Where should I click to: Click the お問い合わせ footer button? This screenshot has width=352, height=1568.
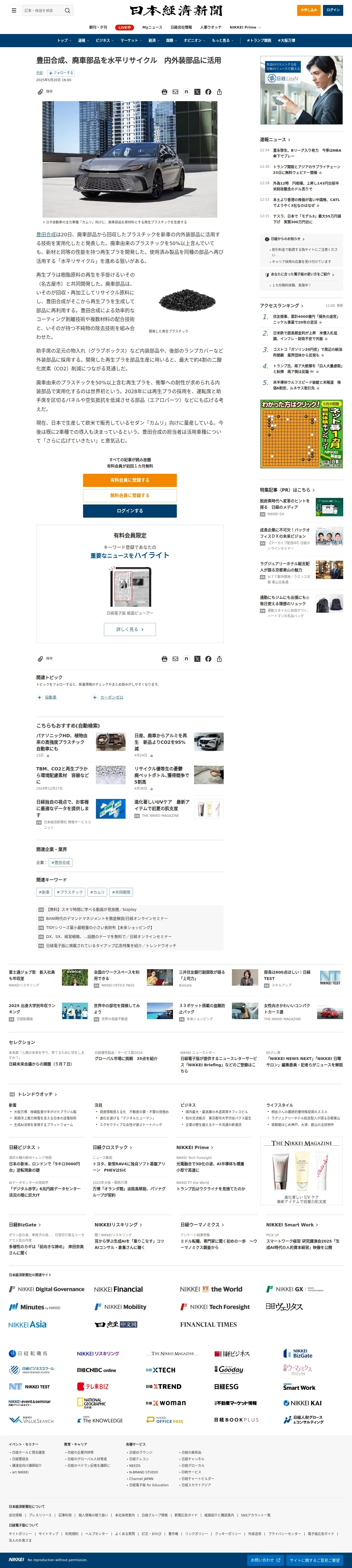(266, 1560)
